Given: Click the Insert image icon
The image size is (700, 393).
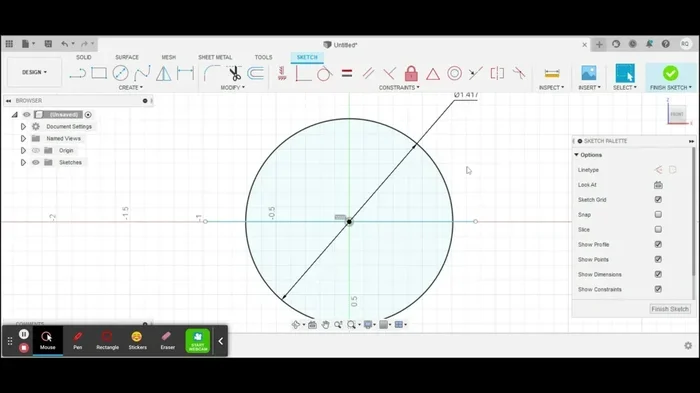Looking at the screenshot, I should point(589,73).
